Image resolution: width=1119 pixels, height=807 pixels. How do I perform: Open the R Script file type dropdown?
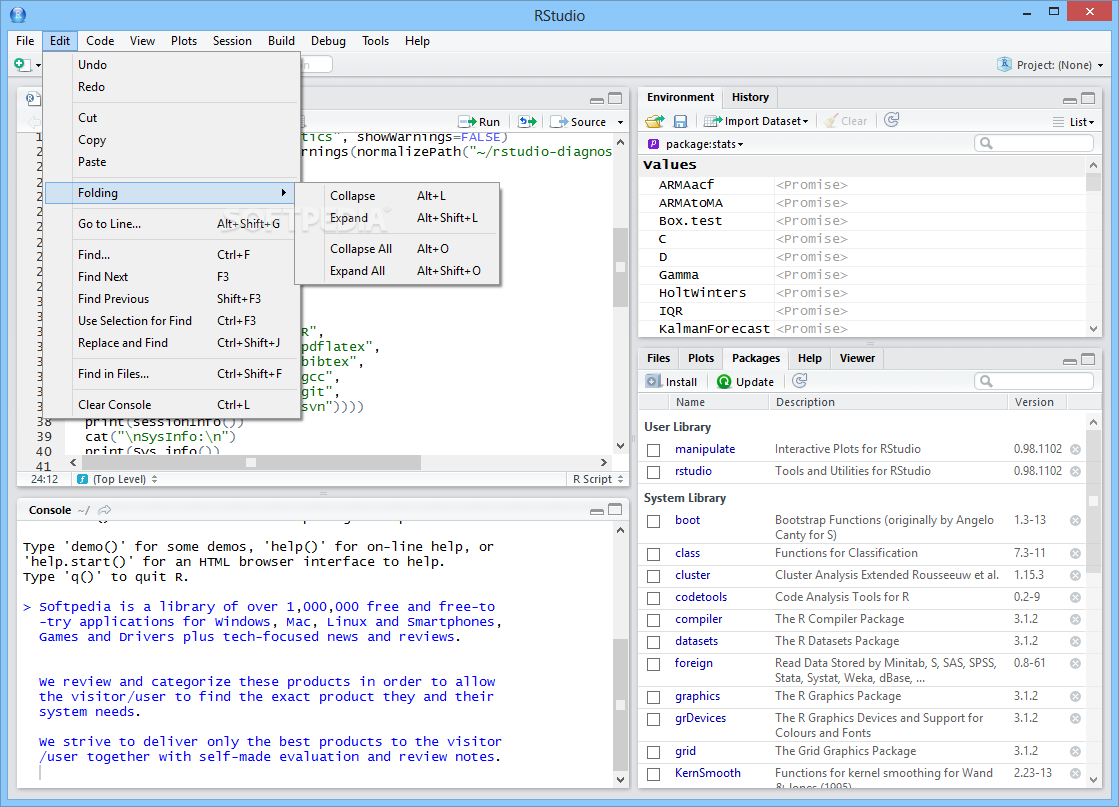pyautogui.click(x=599, y=479)
